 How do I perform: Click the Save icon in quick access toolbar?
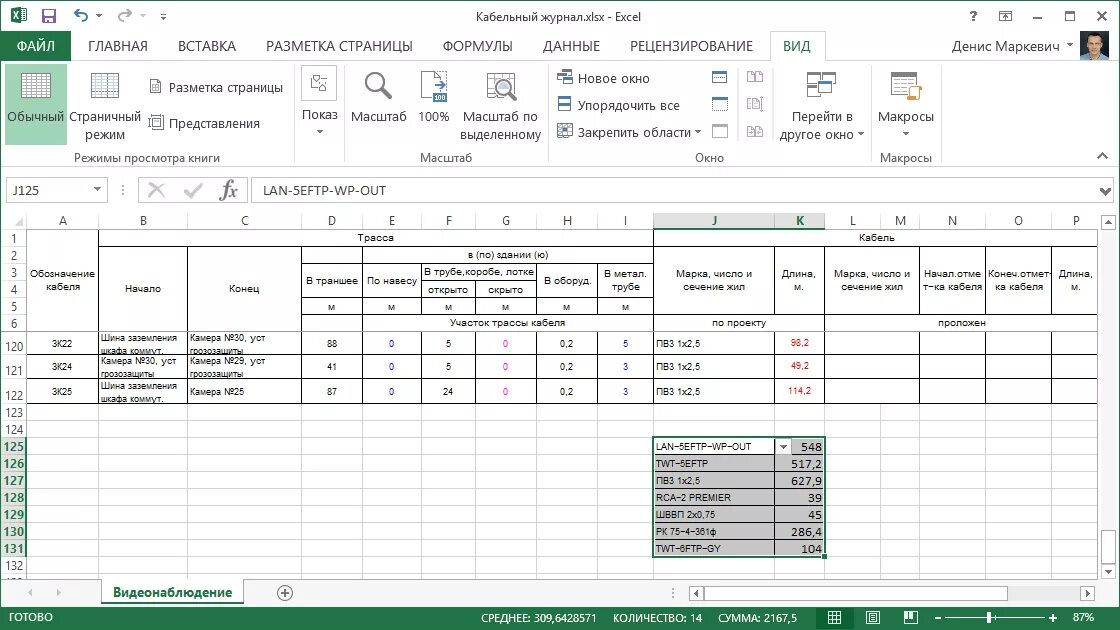coord(49,16)
